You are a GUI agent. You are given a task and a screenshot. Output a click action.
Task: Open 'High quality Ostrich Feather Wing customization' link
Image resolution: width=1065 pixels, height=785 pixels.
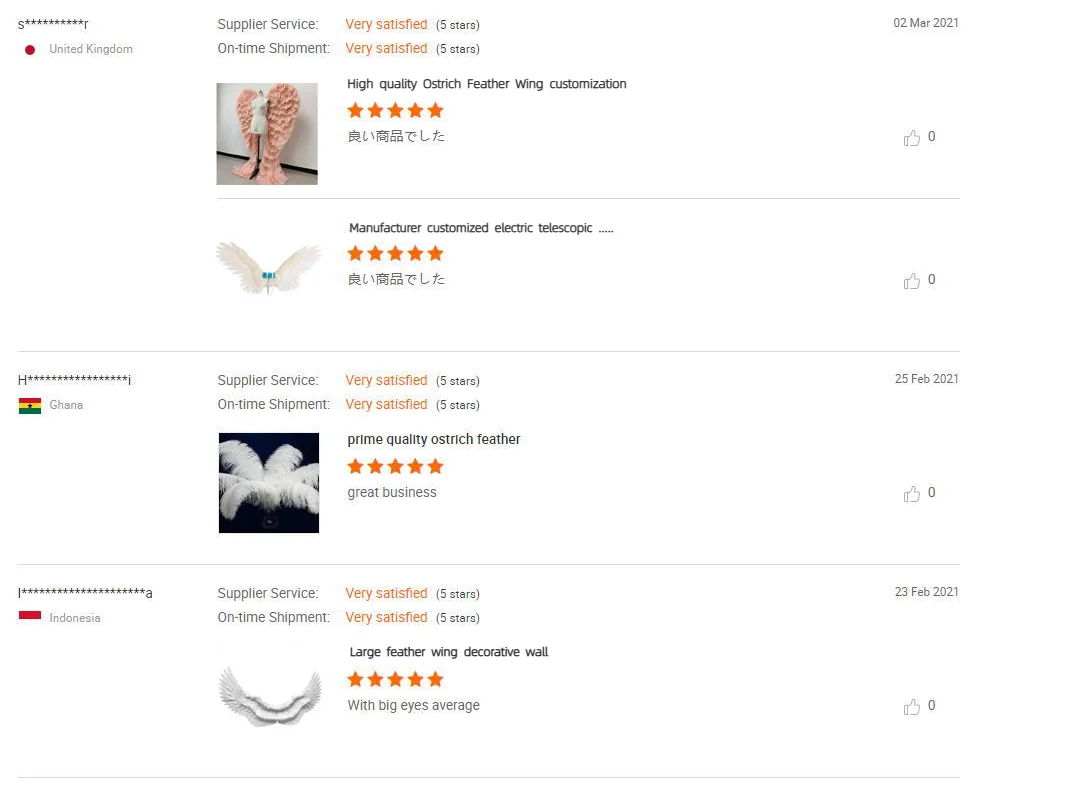tap(487, 84)
